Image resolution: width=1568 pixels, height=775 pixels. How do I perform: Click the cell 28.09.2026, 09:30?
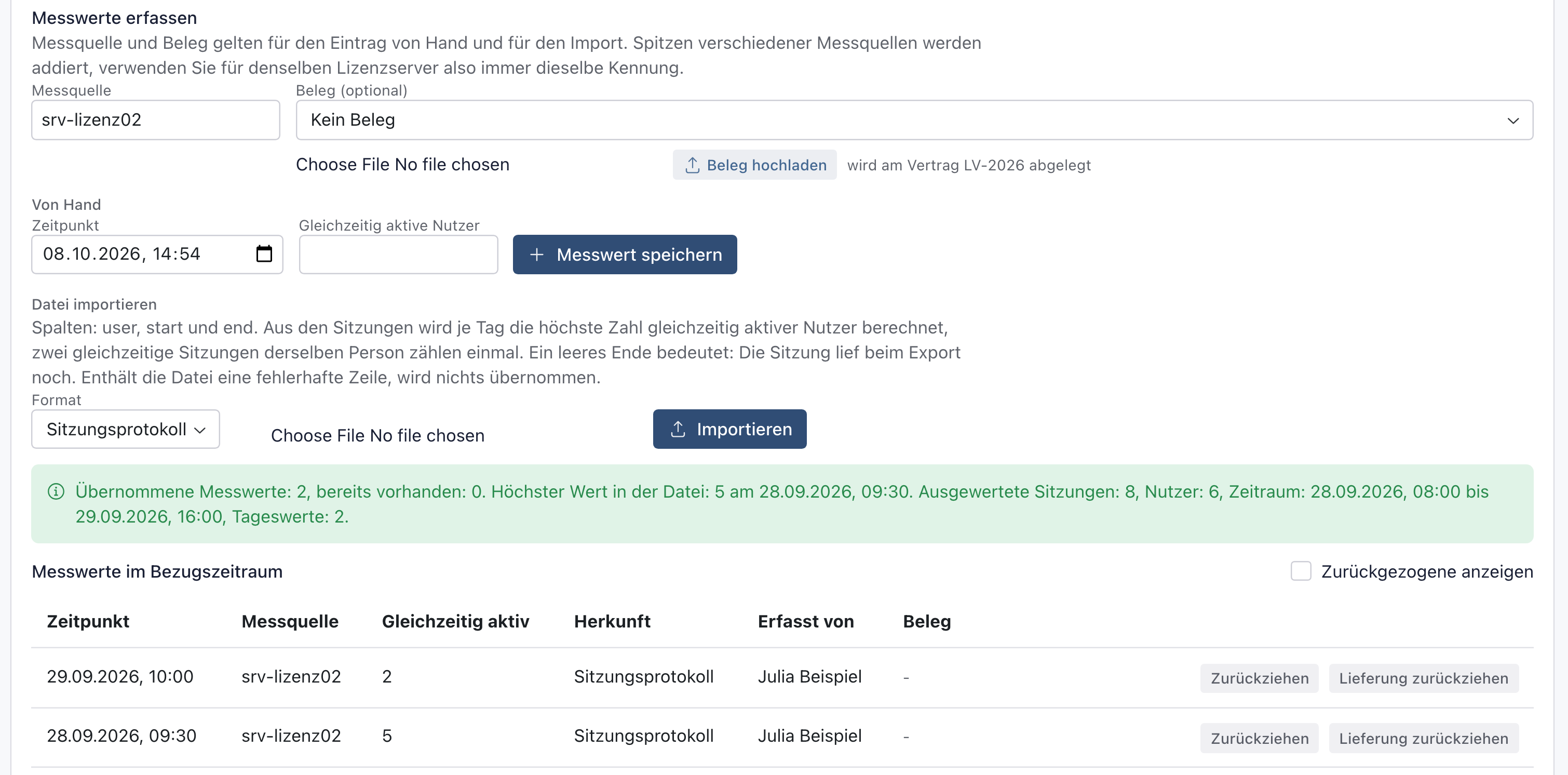point(121,736)
